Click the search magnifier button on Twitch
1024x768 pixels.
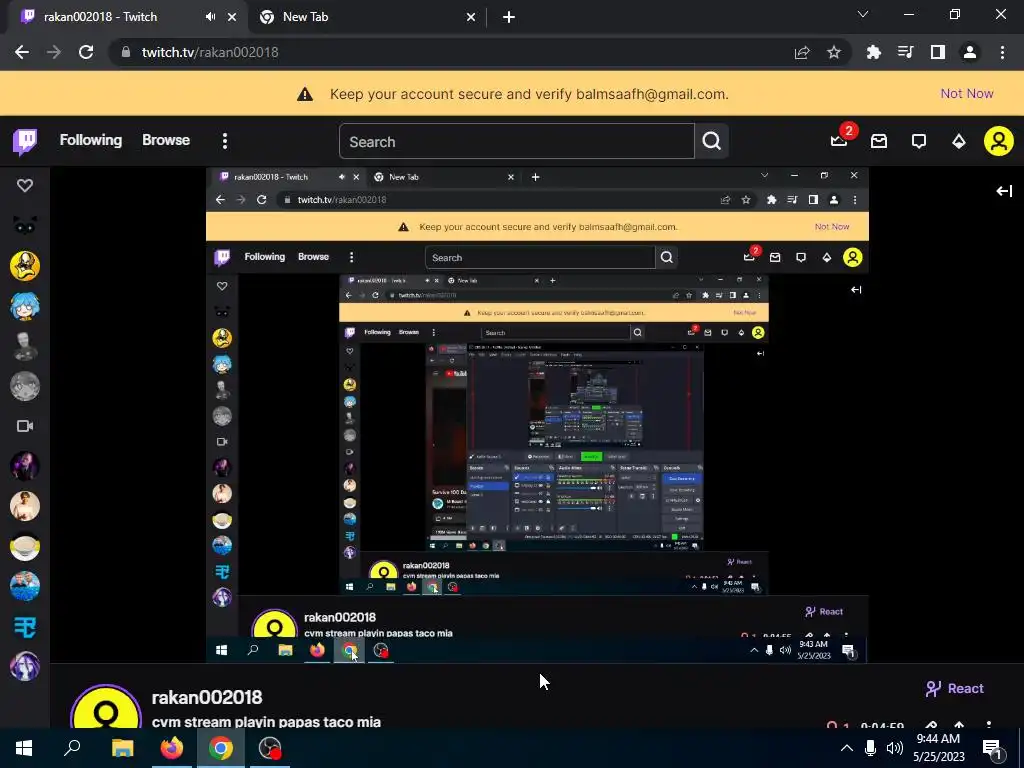712,141
